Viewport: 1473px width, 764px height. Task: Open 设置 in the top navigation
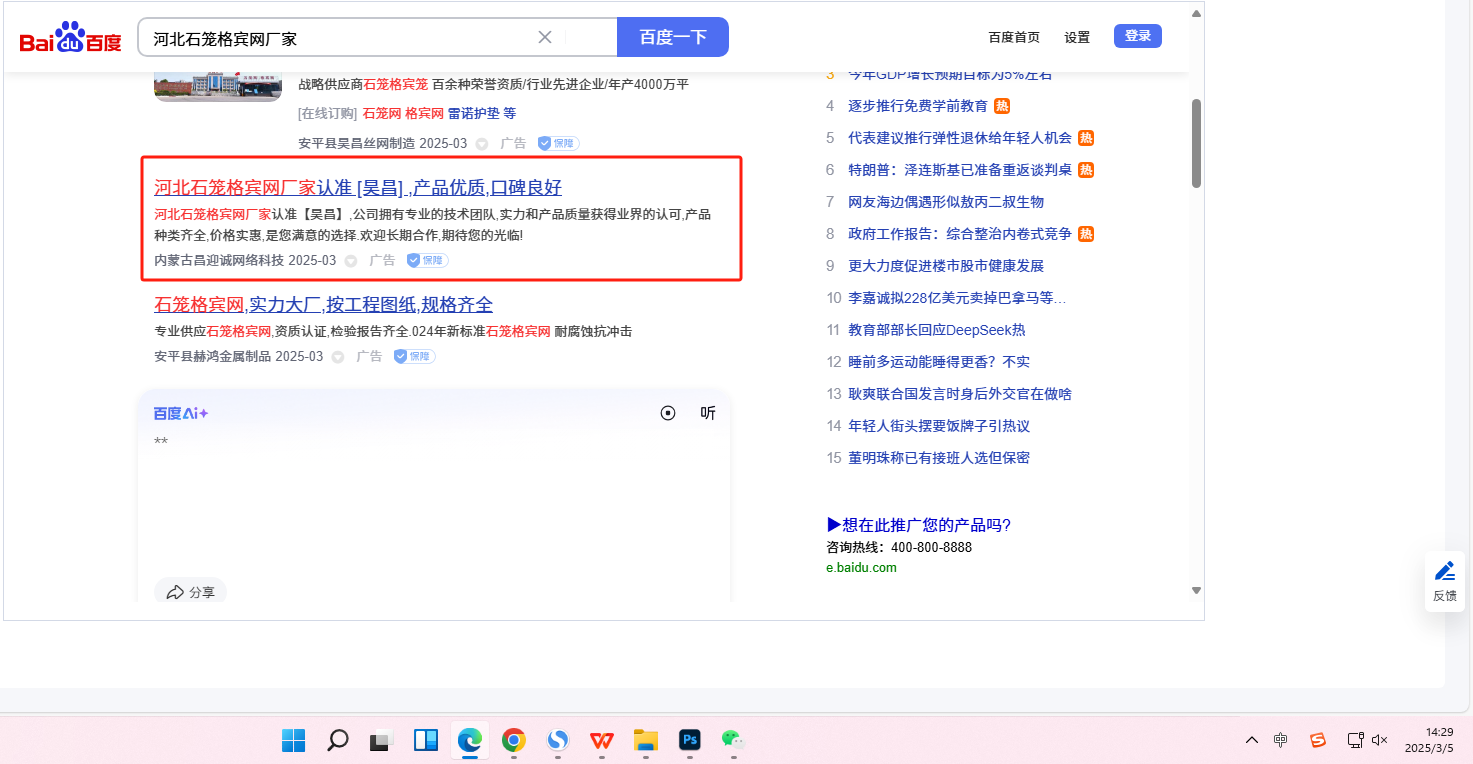[x=1077, y=37]
